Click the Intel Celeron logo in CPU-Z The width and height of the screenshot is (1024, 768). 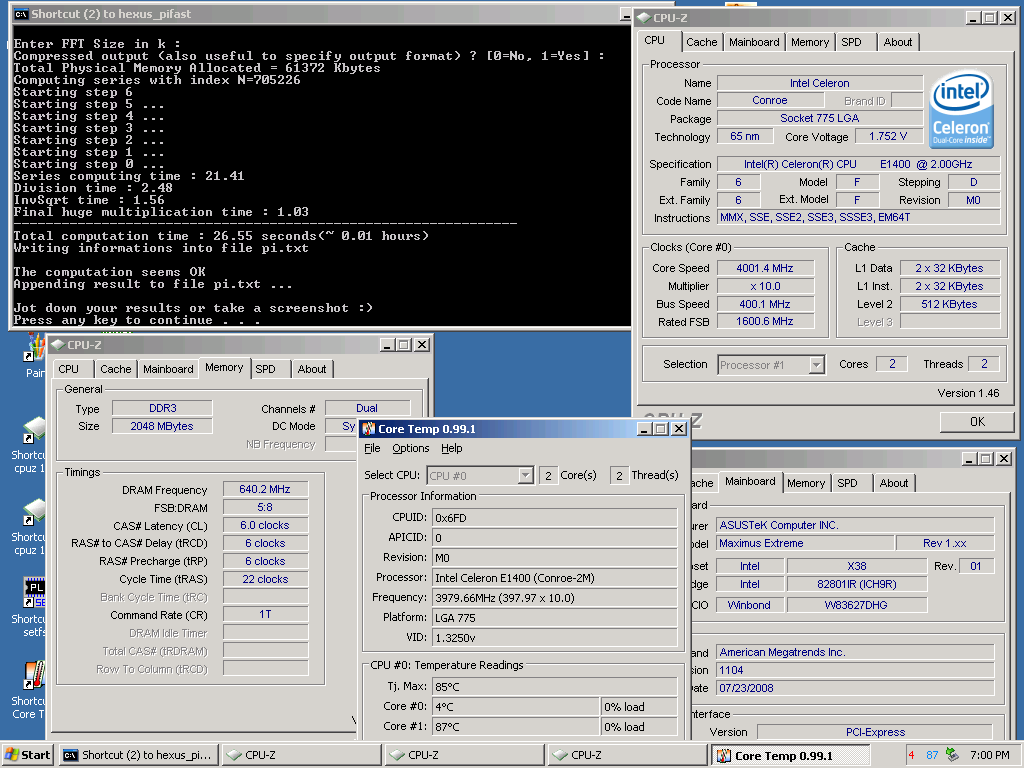point(961,108)
